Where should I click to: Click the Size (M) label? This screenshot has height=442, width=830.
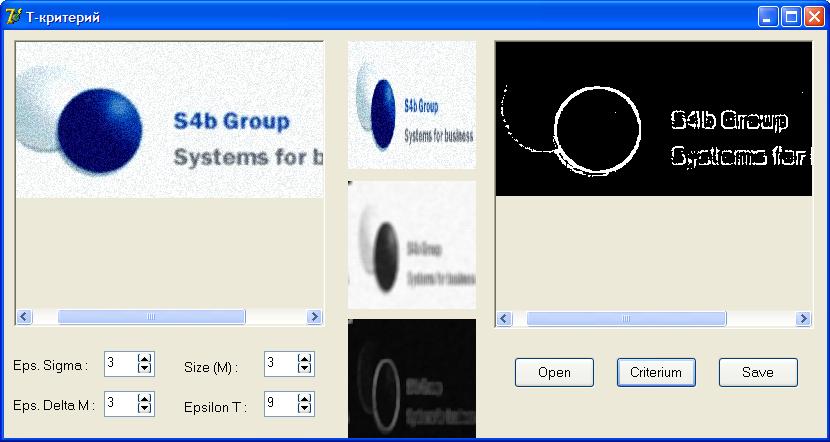click(x=211, y=367)
